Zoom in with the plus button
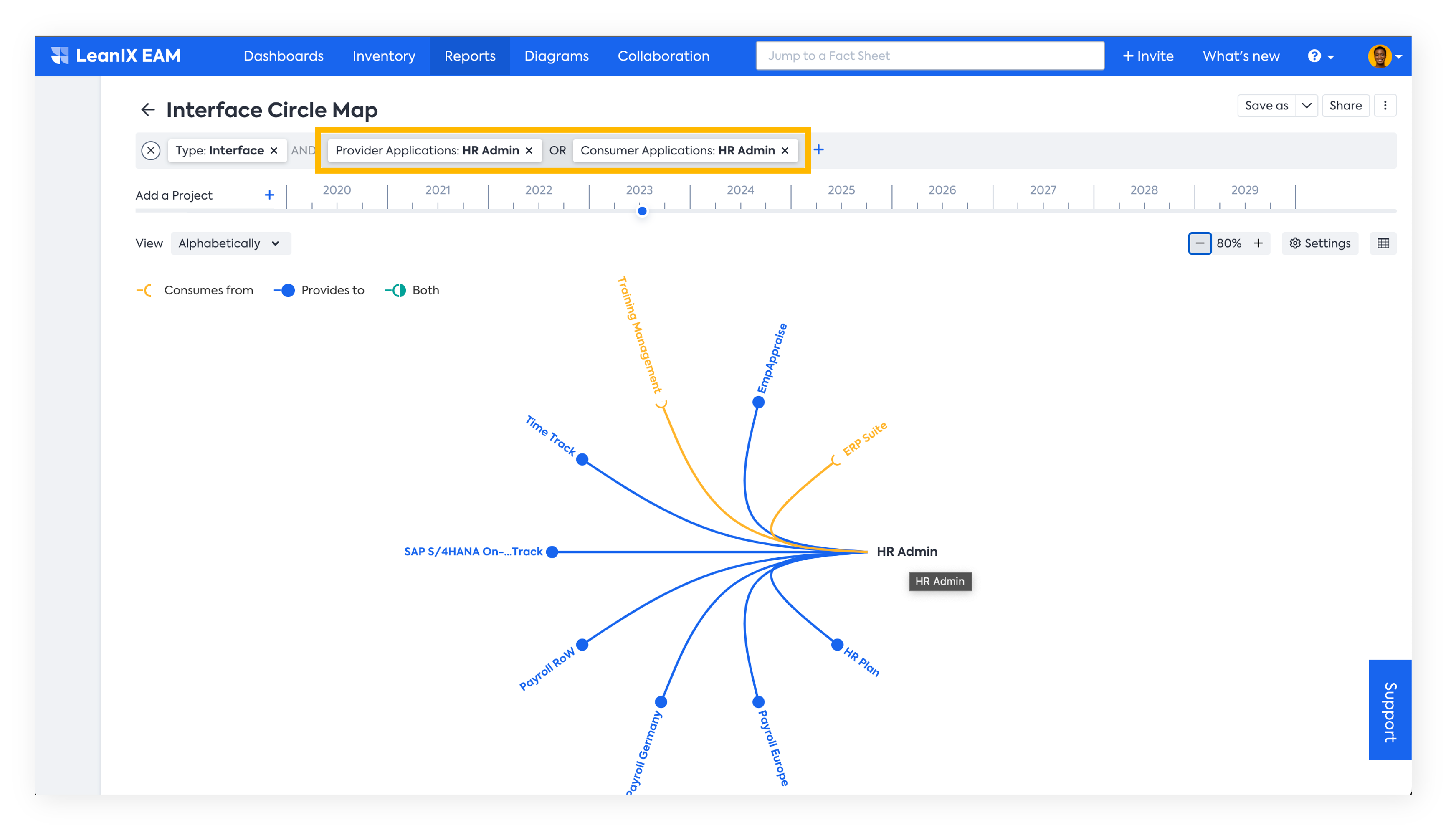 [x=1258, y=243]
